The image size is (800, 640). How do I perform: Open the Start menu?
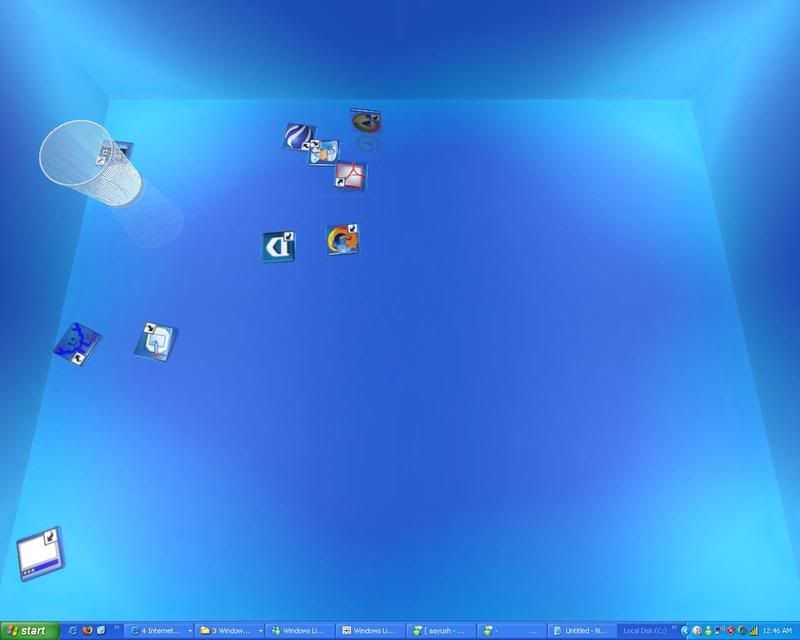(30, 631)
